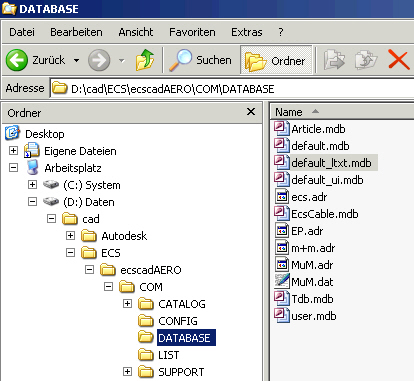Select the default_ltxt.mdb file icon
Image resolution: width=414 pixels, height=381 pixels.
pos(281,163)
